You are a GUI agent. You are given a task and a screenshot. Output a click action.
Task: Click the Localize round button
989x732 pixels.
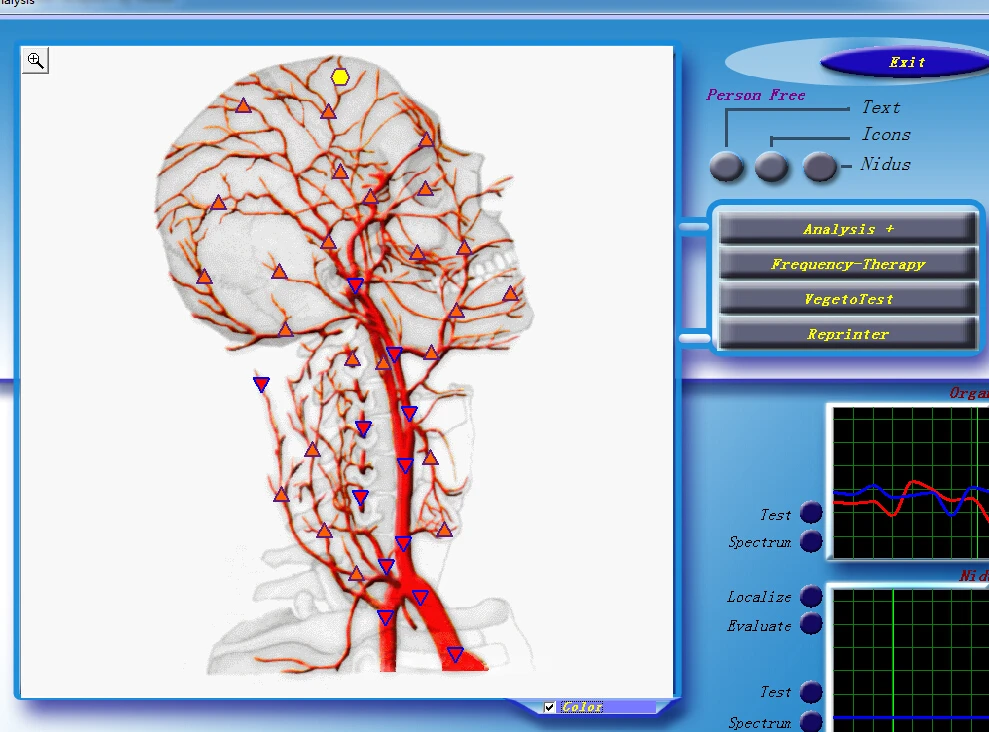coord(811,596)
